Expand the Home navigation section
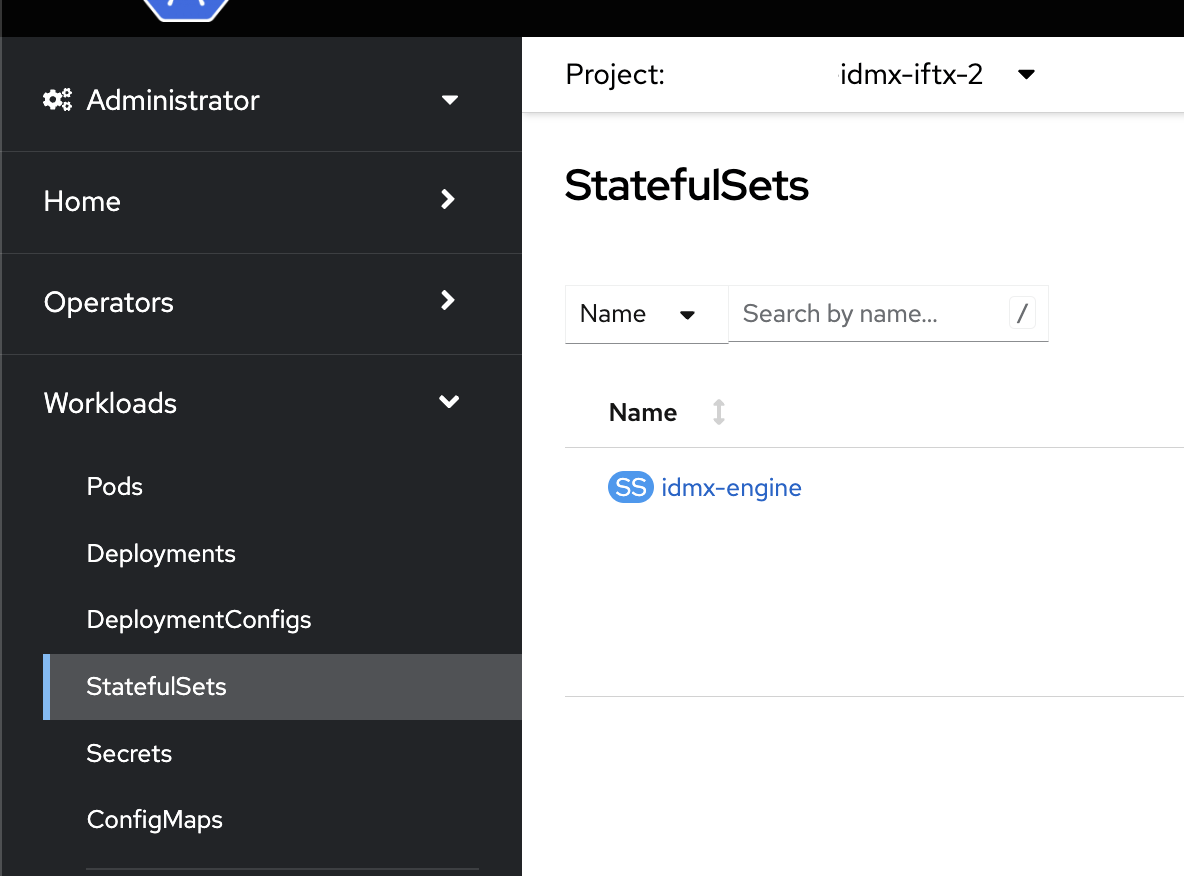Image resolution: width=1184 pixels, height=876 pixels. [x=261, y=202]
